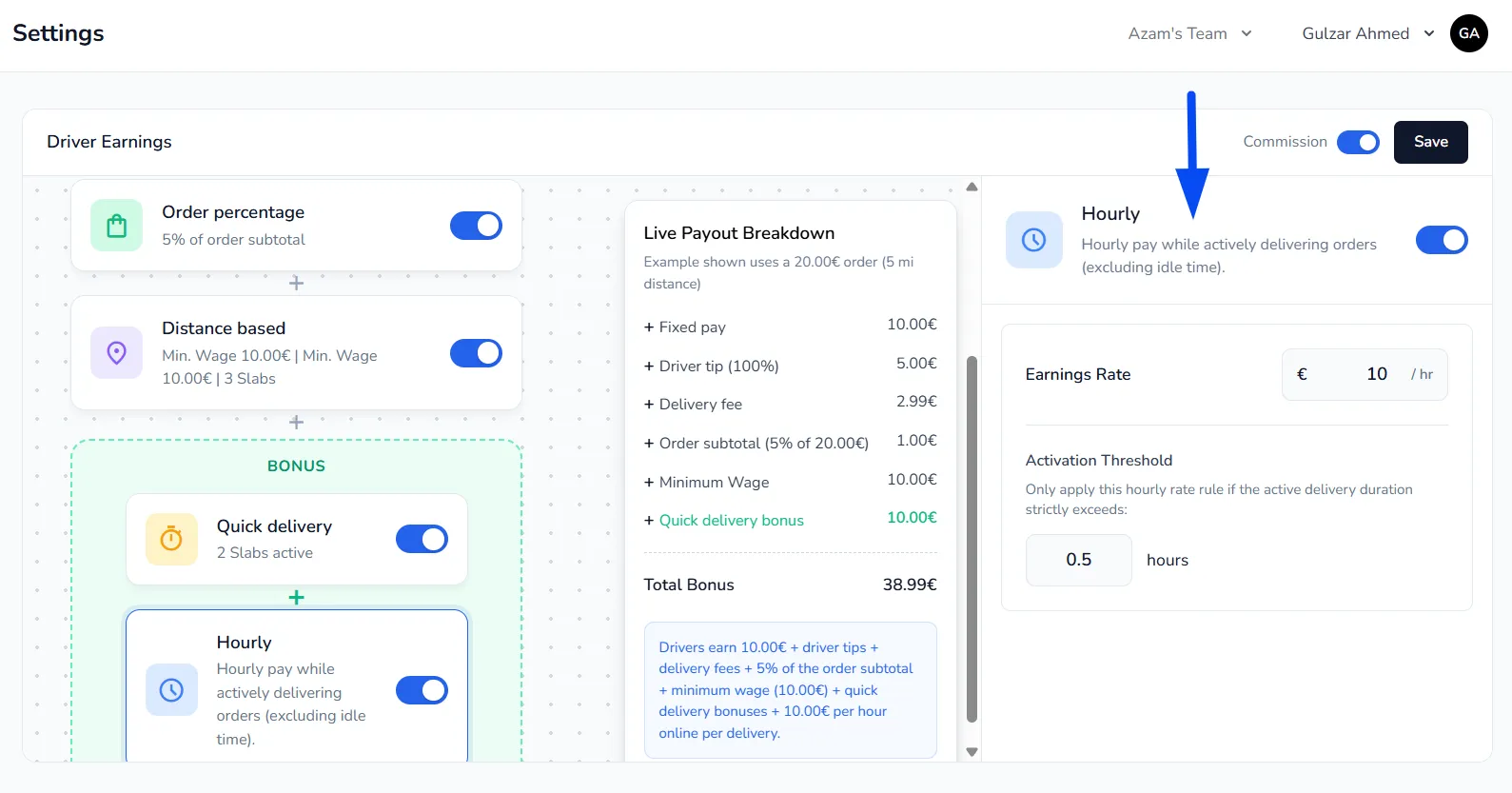The image size is (1512, 793).
Task: Toggle the Commission switch
Action: pos(1358,142)
